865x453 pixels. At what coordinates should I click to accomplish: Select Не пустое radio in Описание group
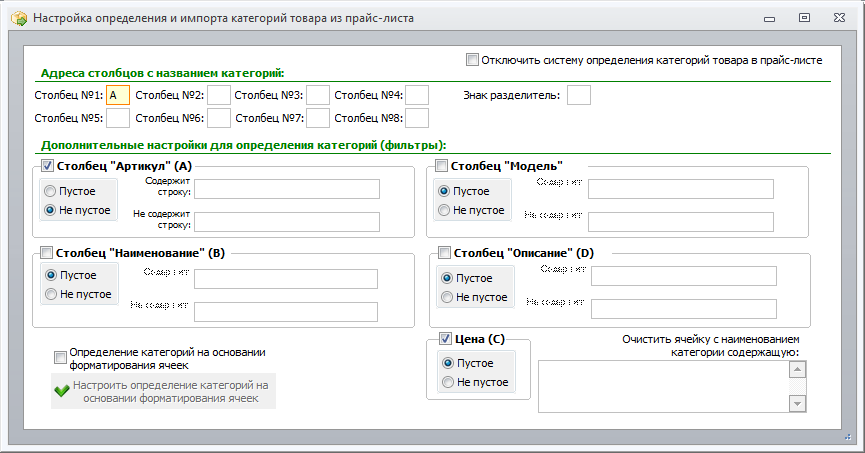[x=447, y=297]
